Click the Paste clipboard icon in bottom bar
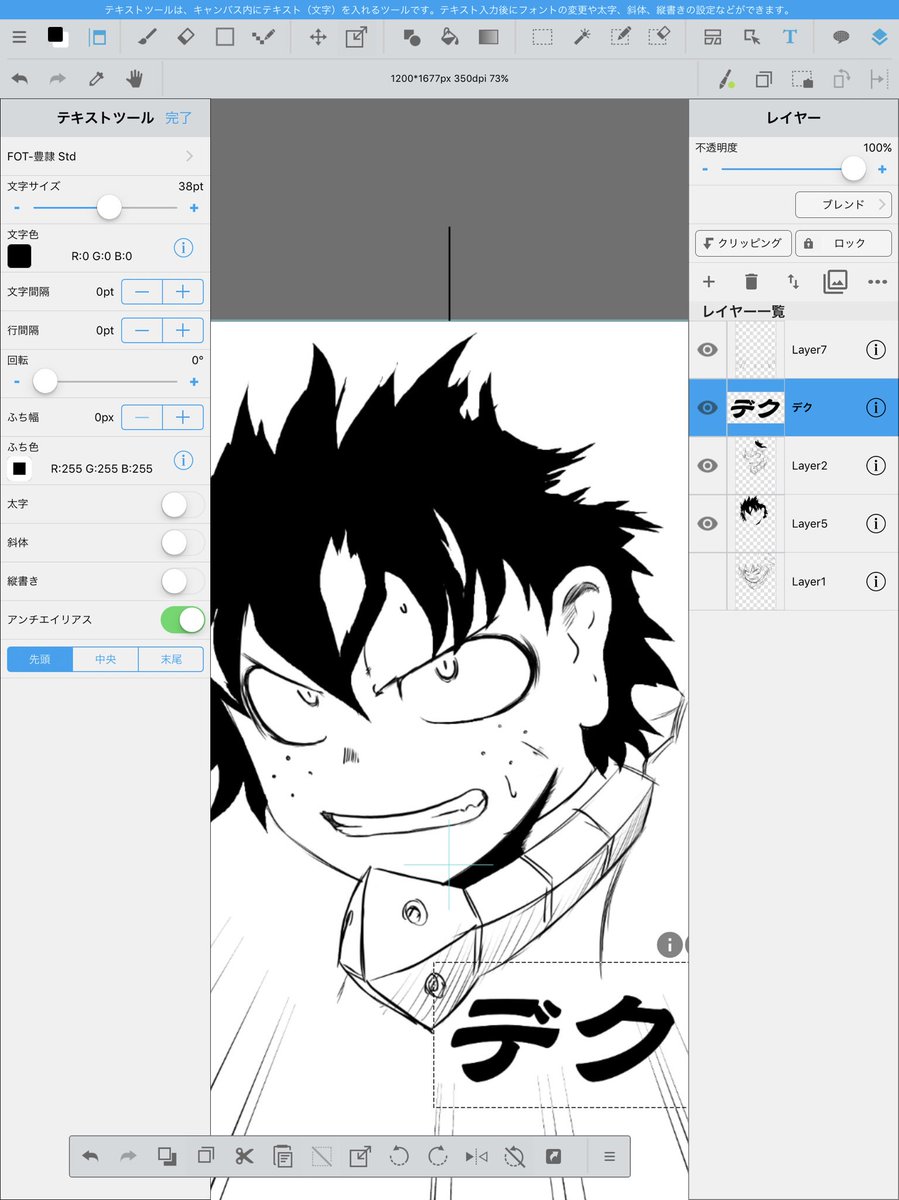The width and height of the screenshot is (899, 1200). 283,1157
